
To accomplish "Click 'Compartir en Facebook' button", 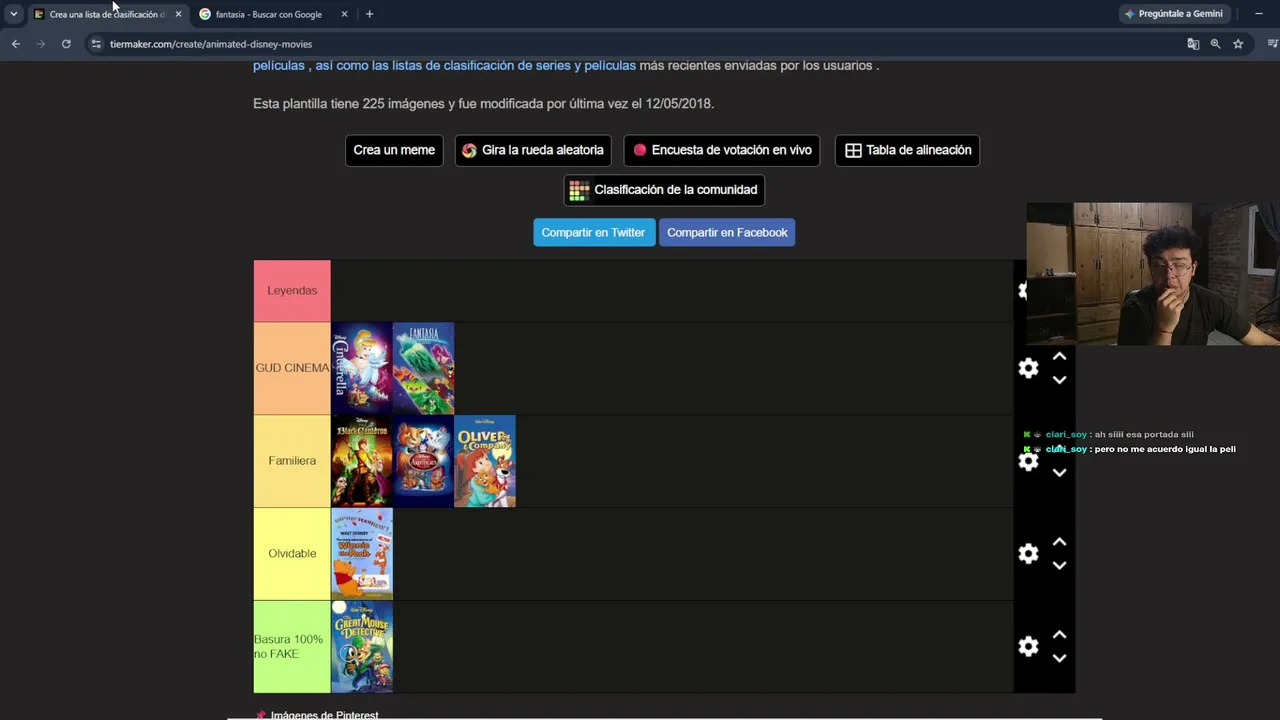I will (727, 232).
